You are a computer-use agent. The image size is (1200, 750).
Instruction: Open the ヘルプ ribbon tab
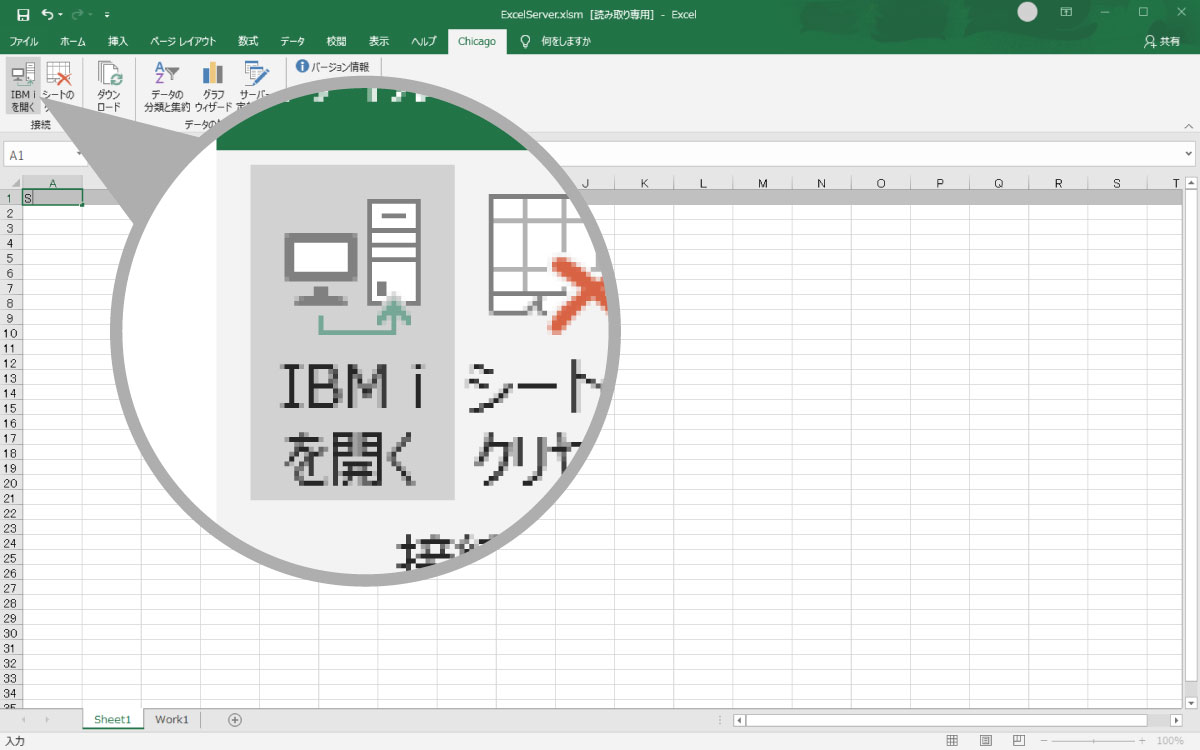424,41
